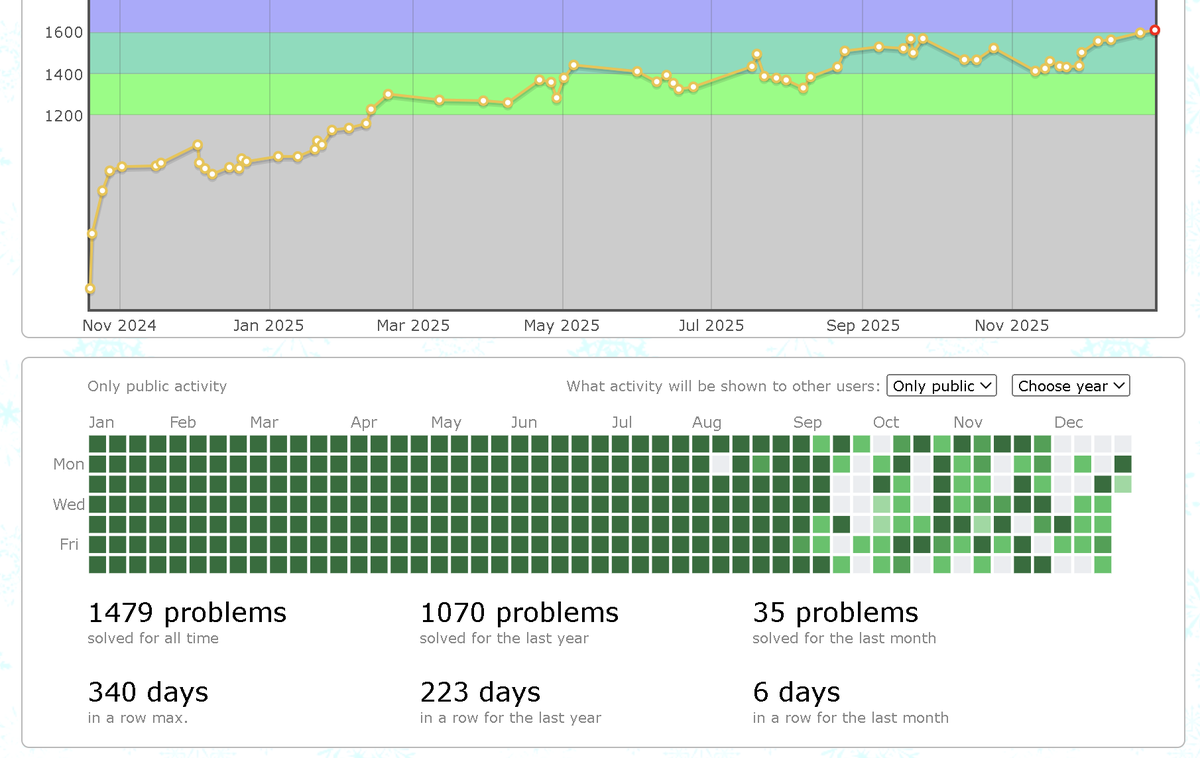The image size is (1200, 758).
Task: Click the 'Mar 2025' graph axis label
Action: 413,325
